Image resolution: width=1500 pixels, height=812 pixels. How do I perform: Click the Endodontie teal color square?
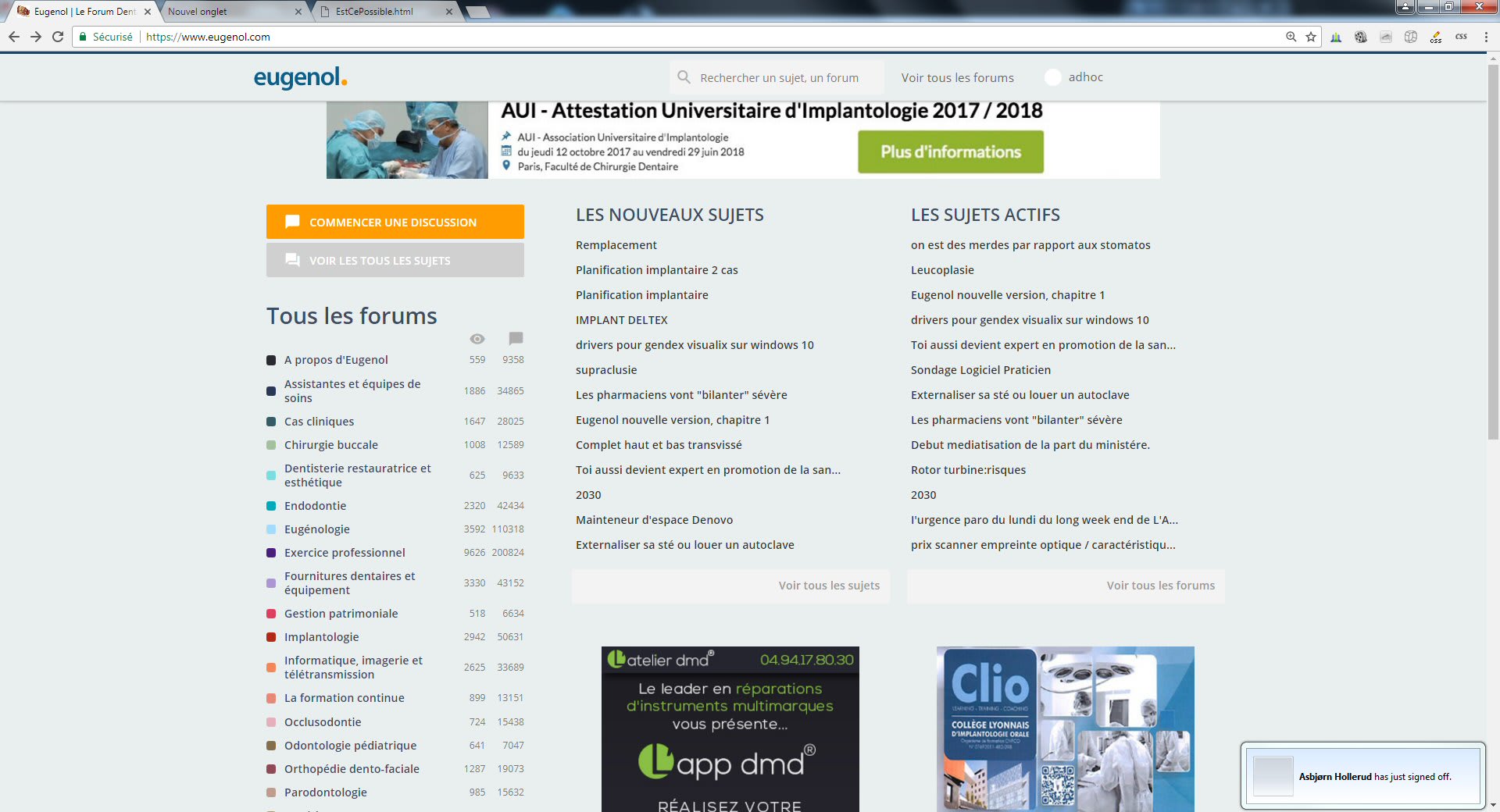click(271, 506)
